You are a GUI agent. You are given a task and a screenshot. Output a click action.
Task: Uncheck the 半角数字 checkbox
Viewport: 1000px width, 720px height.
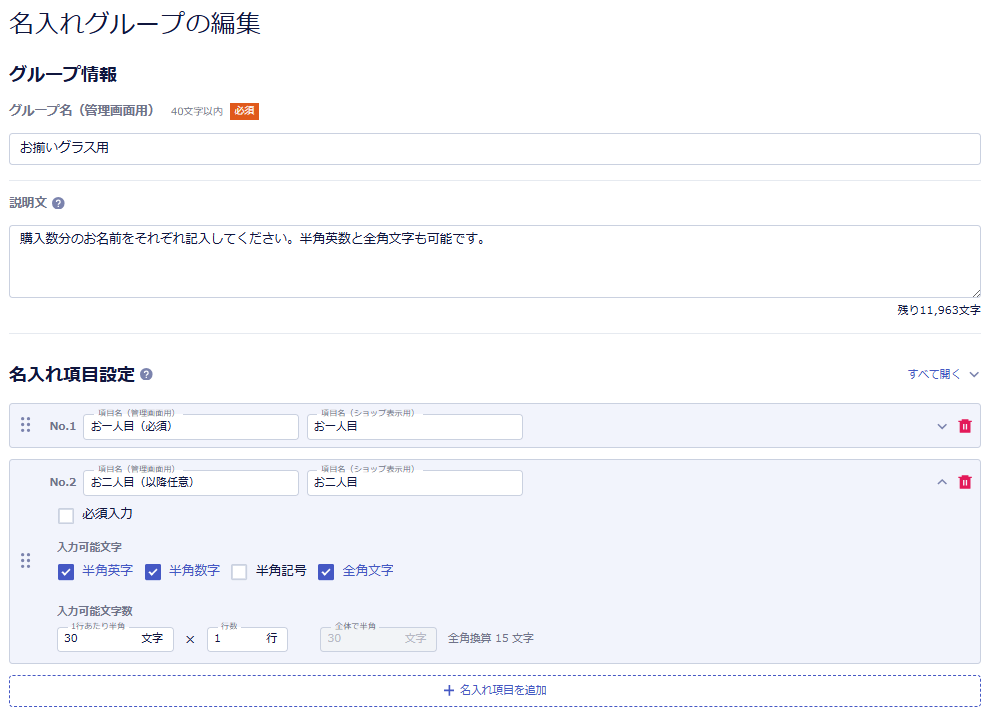(x=152, y=571)
